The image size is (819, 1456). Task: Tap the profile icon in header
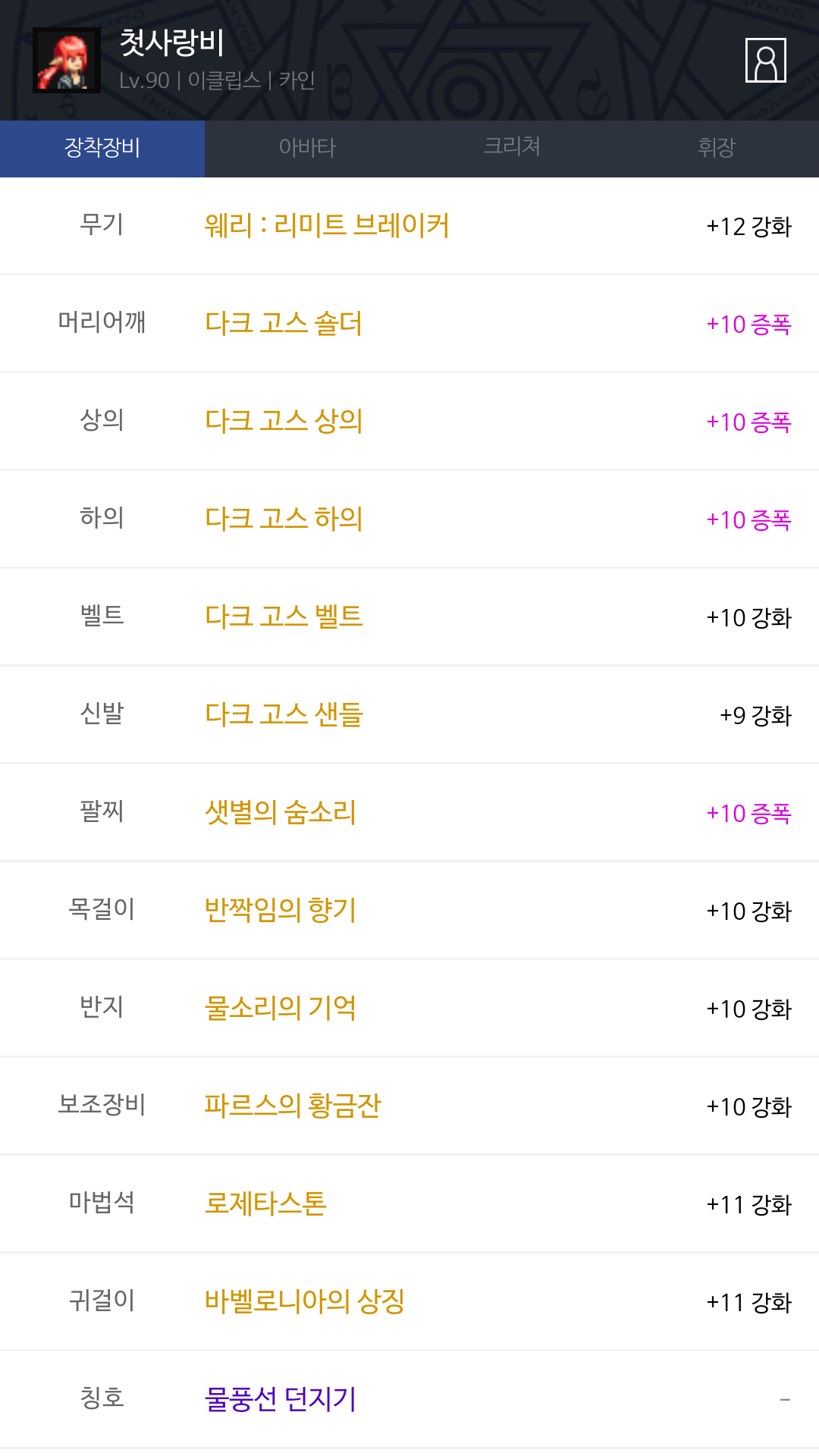(765, 60)
